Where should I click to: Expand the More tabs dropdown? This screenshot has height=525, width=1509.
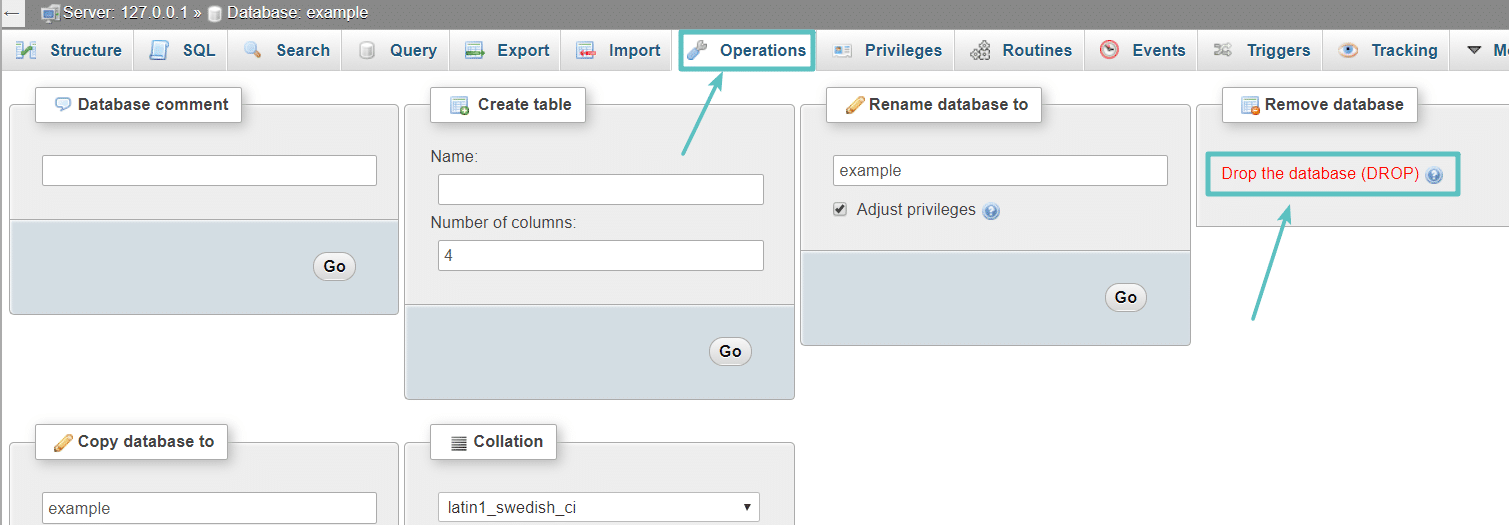pyautogui.click(x=1485, y=50)
